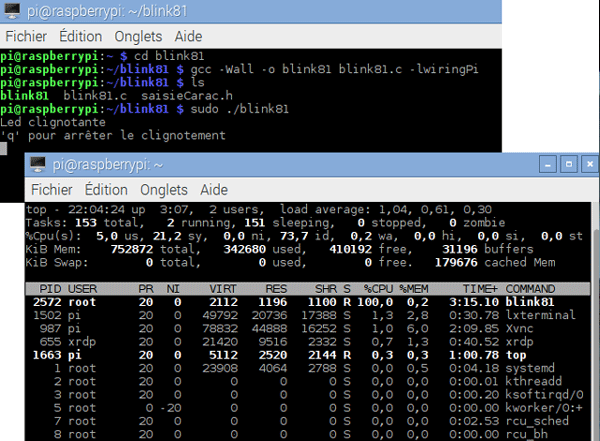Open the Fichier menu in the blink81 terminal
The image size is (600, 441).
[x=28, y=35]
